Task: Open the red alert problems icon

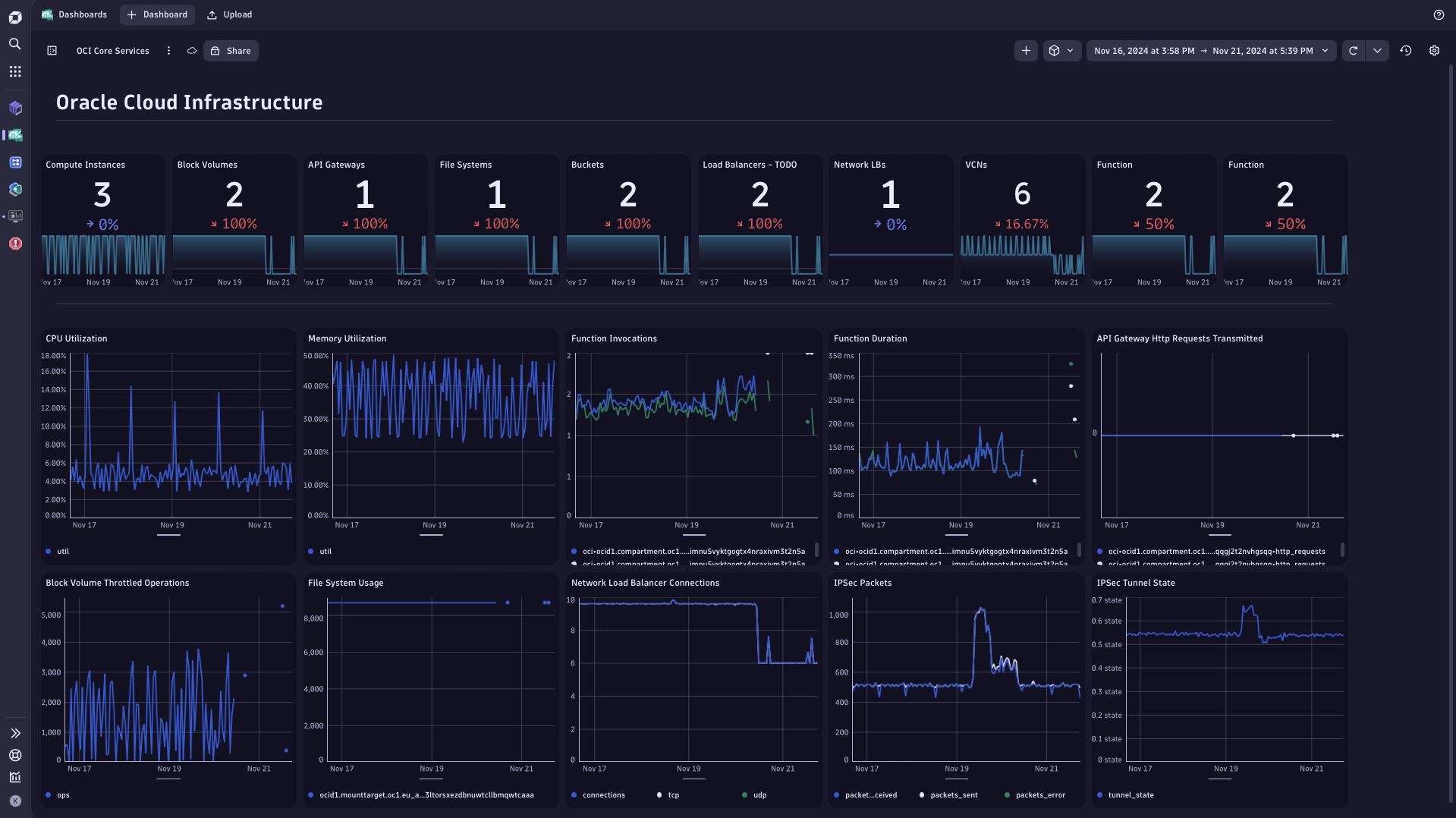Action: click(x=15, y=244)
